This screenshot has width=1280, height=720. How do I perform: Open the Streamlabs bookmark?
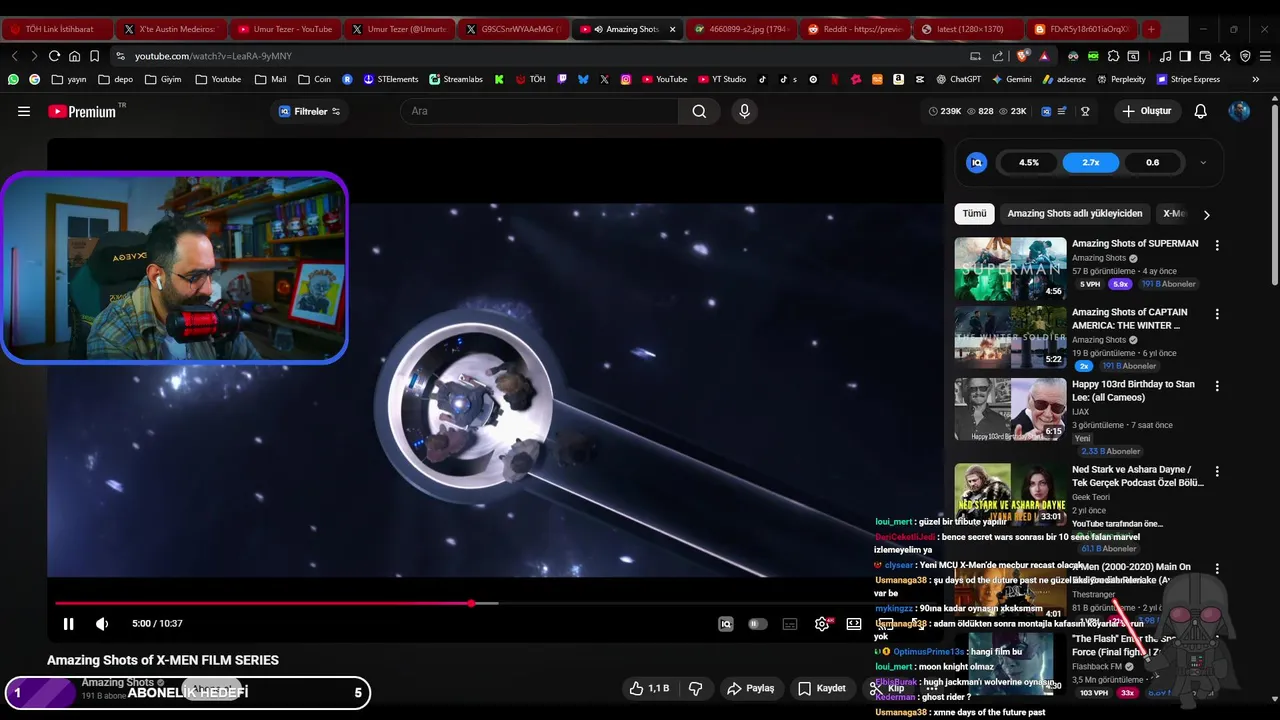click(x=455, y=79)
